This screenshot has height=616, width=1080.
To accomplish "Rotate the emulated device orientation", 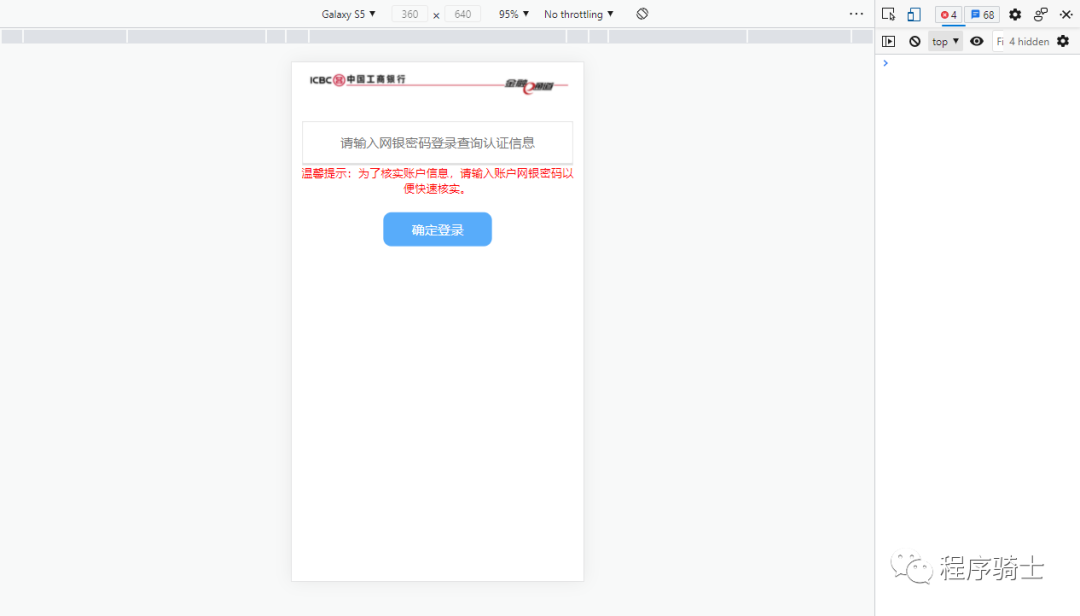I will [642, 13].
